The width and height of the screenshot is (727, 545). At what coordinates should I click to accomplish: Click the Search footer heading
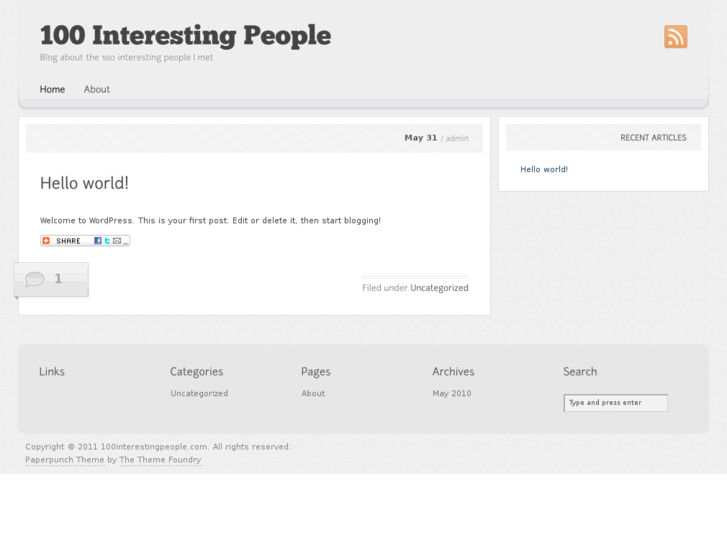tap(580, 372)
